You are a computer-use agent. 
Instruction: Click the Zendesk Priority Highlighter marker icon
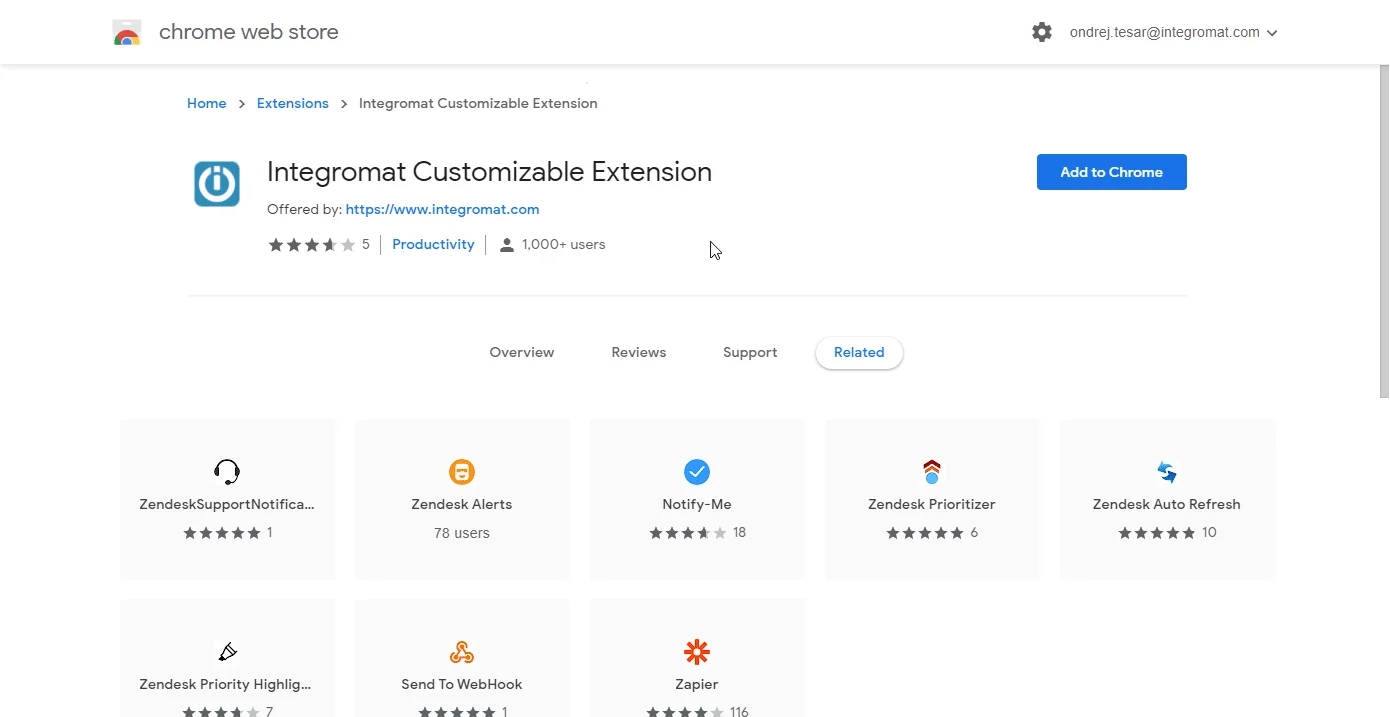[227, 652]
